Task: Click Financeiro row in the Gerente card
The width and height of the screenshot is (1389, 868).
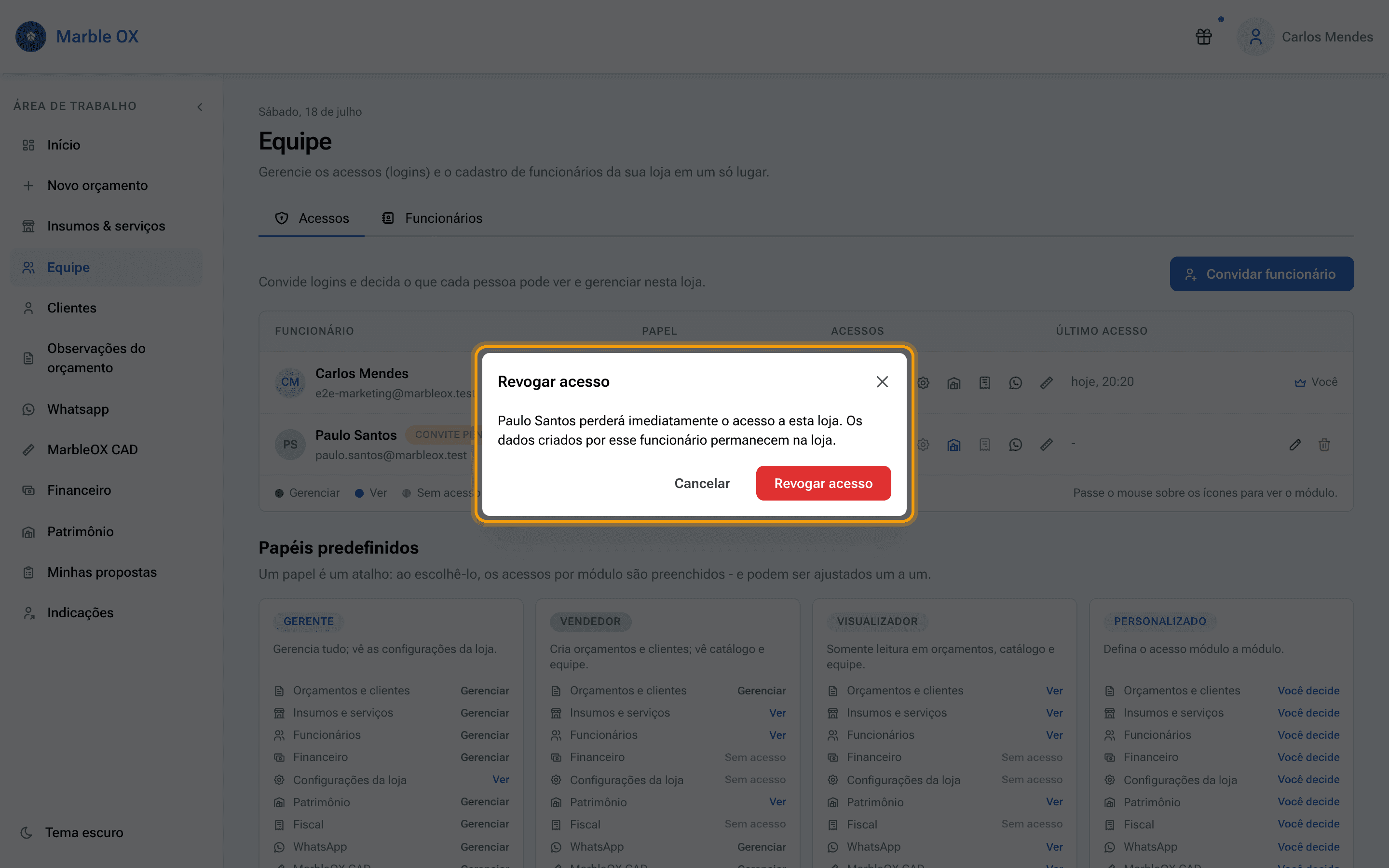Action: pyautogui.click(x=391, y=757)
